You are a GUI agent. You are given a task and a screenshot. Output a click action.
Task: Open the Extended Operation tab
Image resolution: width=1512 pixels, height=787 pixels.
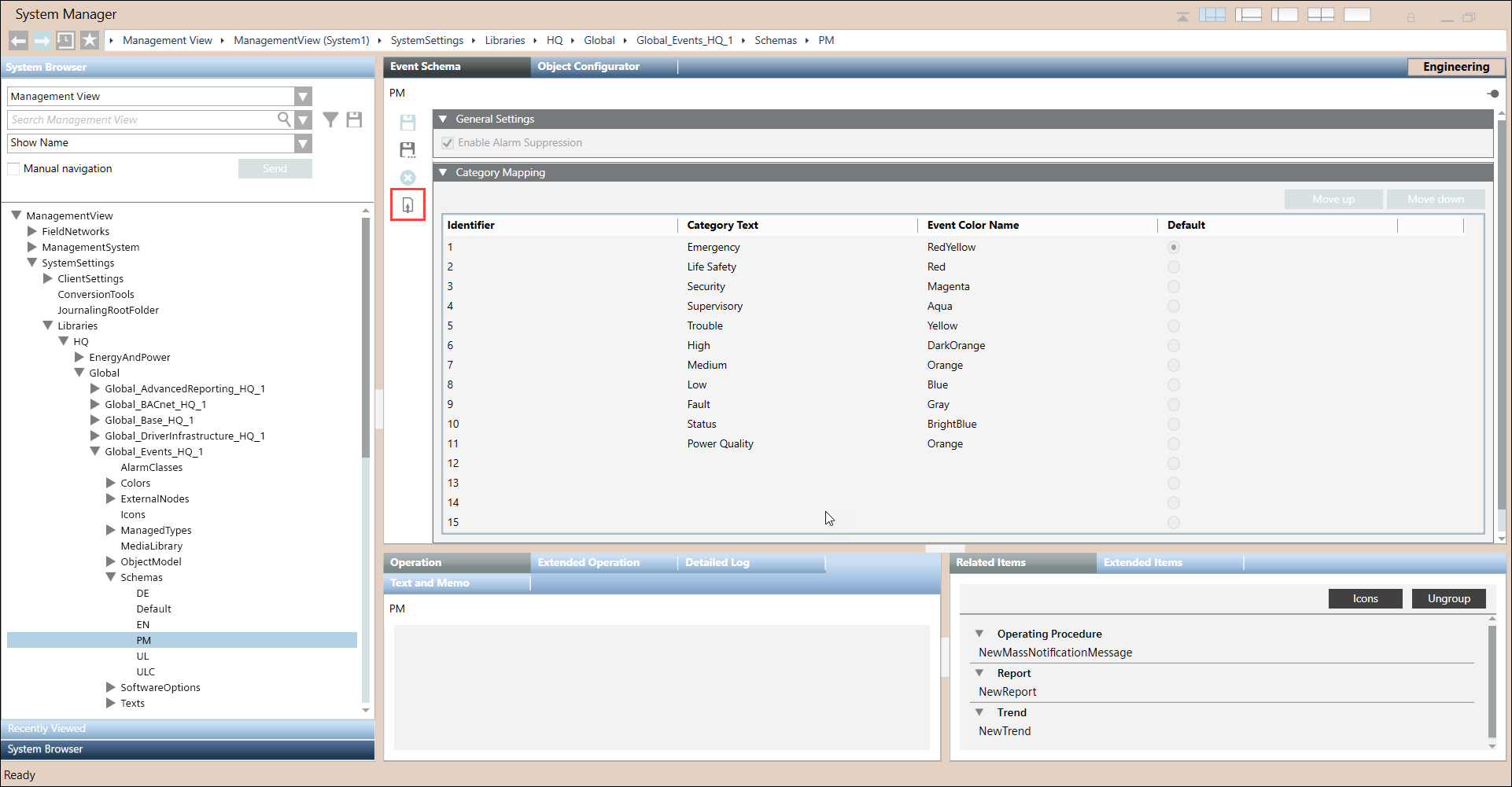(588, 563)
